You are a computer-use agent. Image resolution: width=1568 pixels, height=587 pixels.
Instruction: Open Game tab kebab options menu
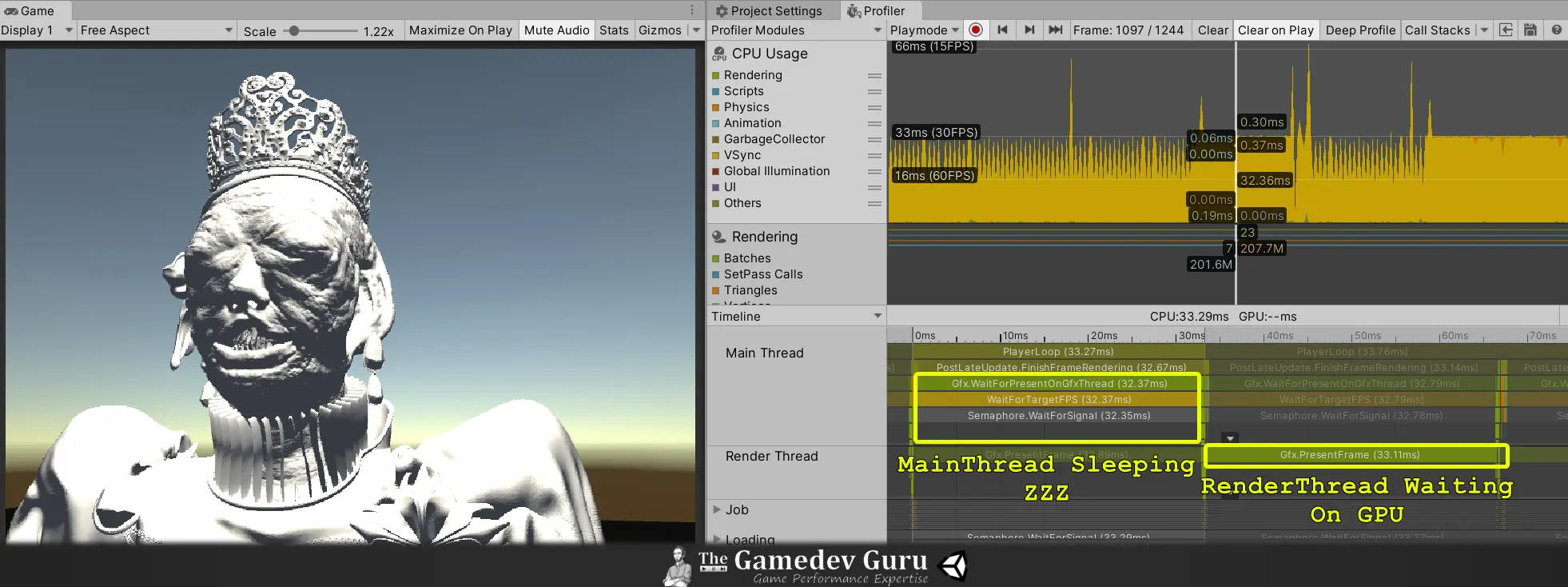(x=692, y=10)
